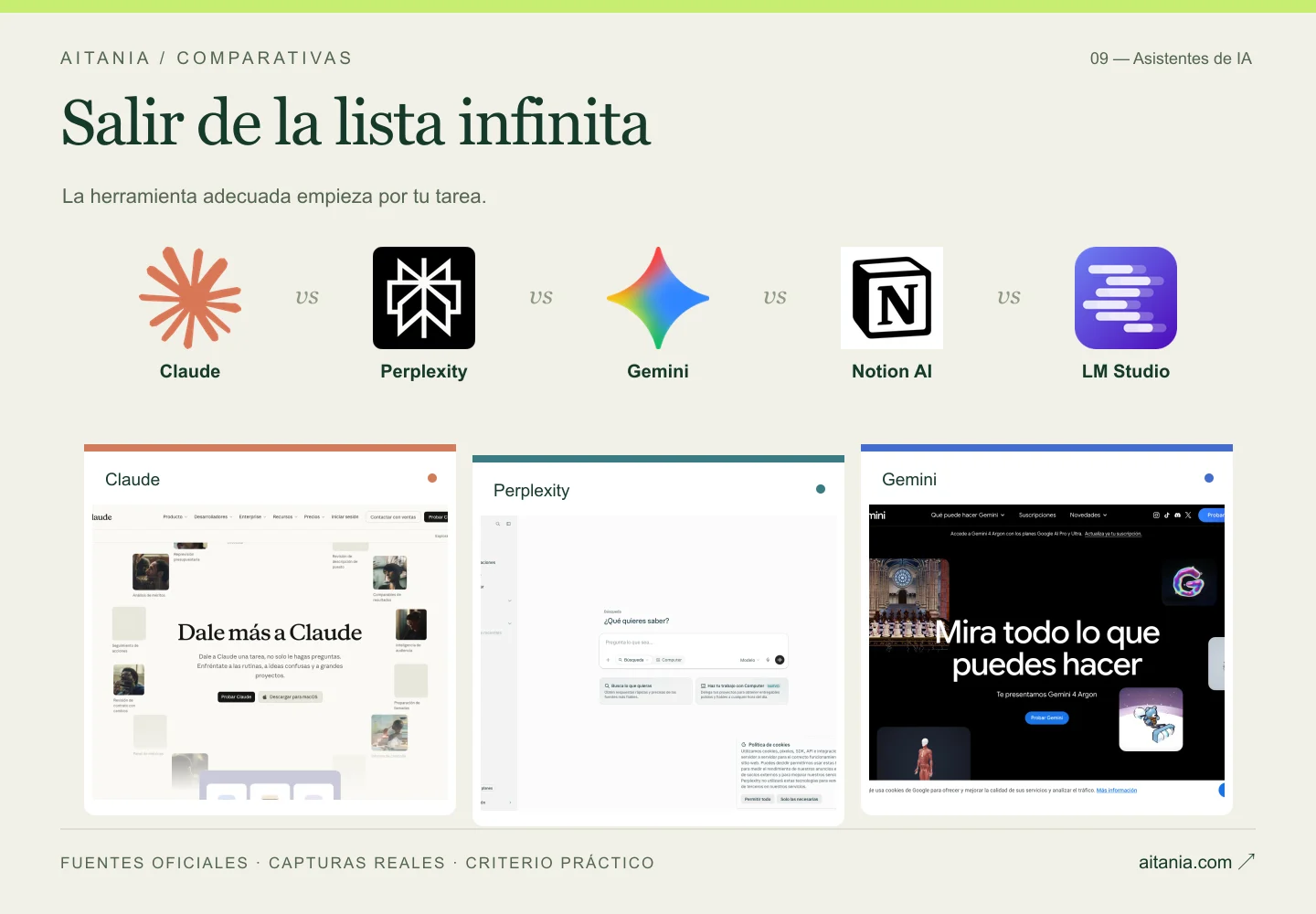Viewport: 1316px width, 914px height.
Task: Click 'Solo las necesarias' cookie button
Action: (x=799, y=799)
